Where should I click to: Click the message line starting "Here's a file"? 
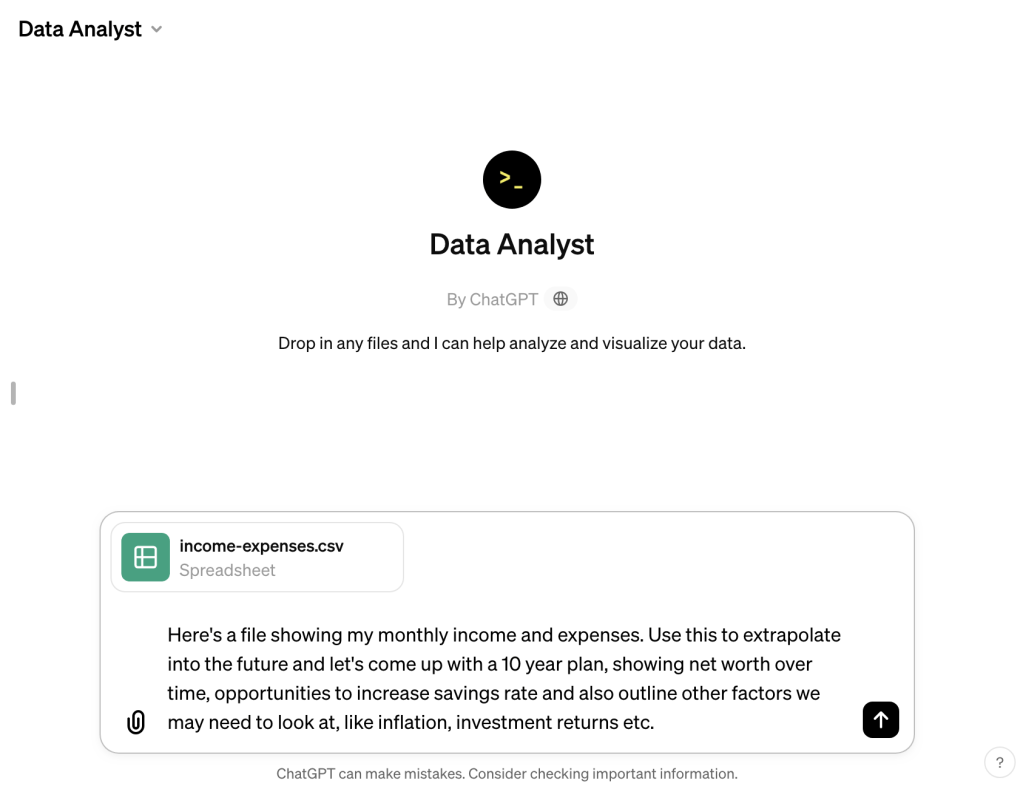click(504, 635)
